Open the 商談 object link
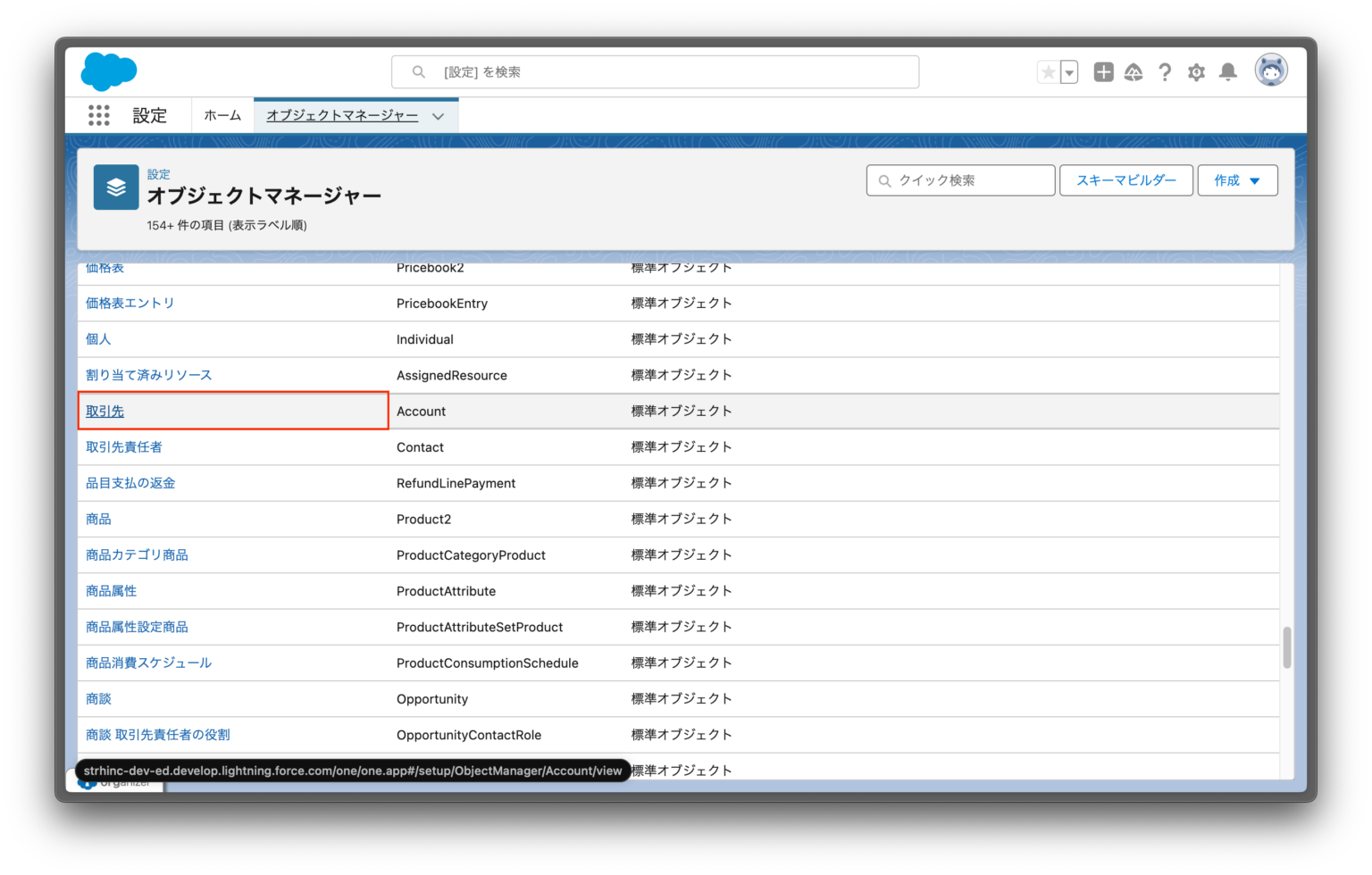1372x875 pixels. [x=98, y=699]
